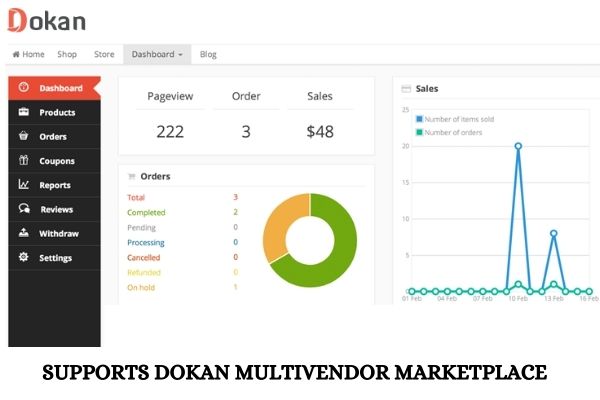Open the Completed orders link
Screen dimensions: 600x400
147,212
